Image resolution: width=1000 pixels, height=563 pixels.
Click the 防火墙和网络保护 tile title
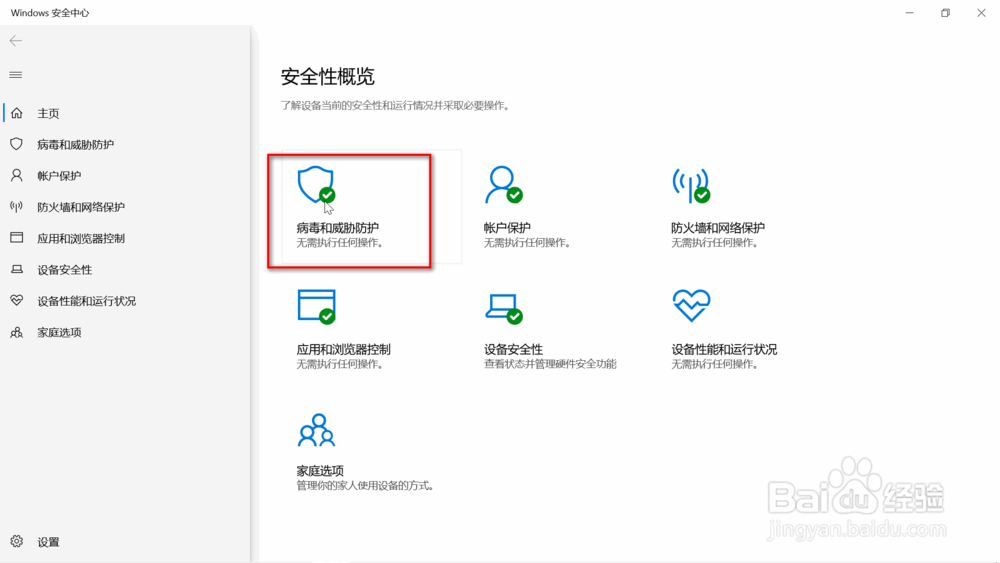(717, 228)
